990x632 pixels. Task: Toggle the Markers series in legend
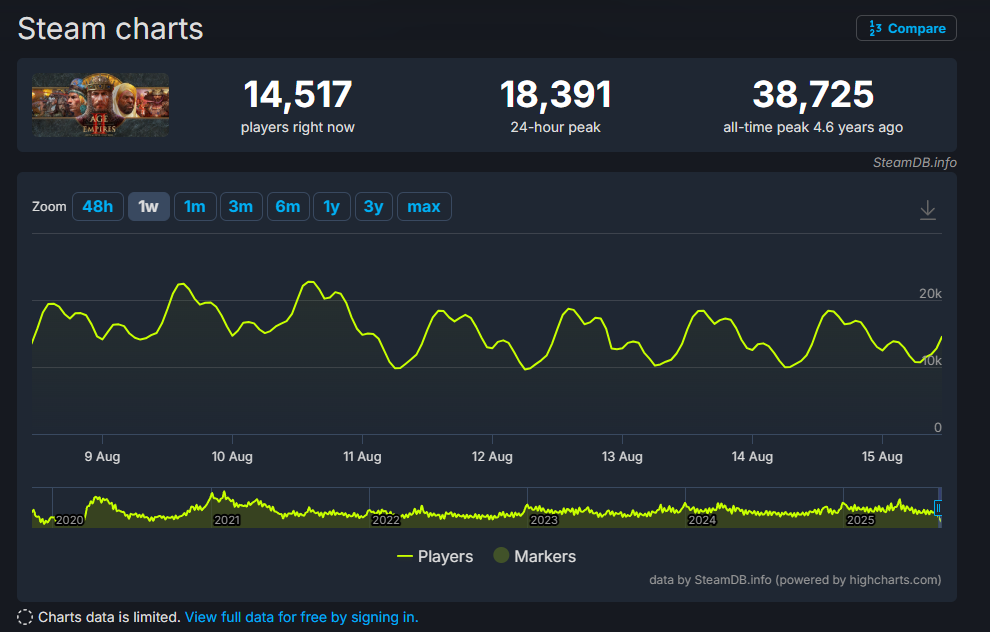[535, 556]
